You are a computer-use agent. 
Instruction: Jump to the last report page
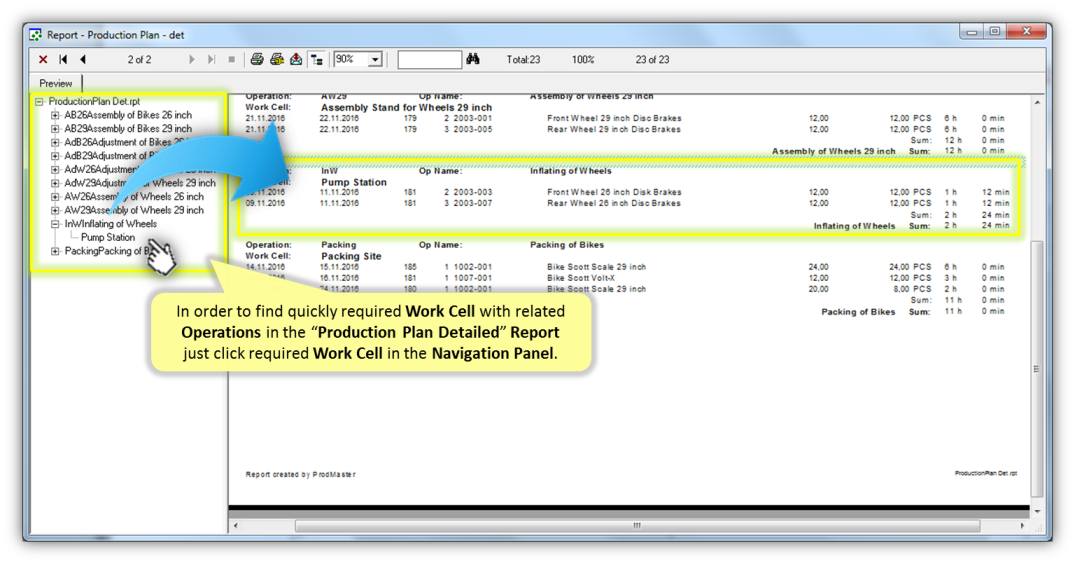(211, 60)
